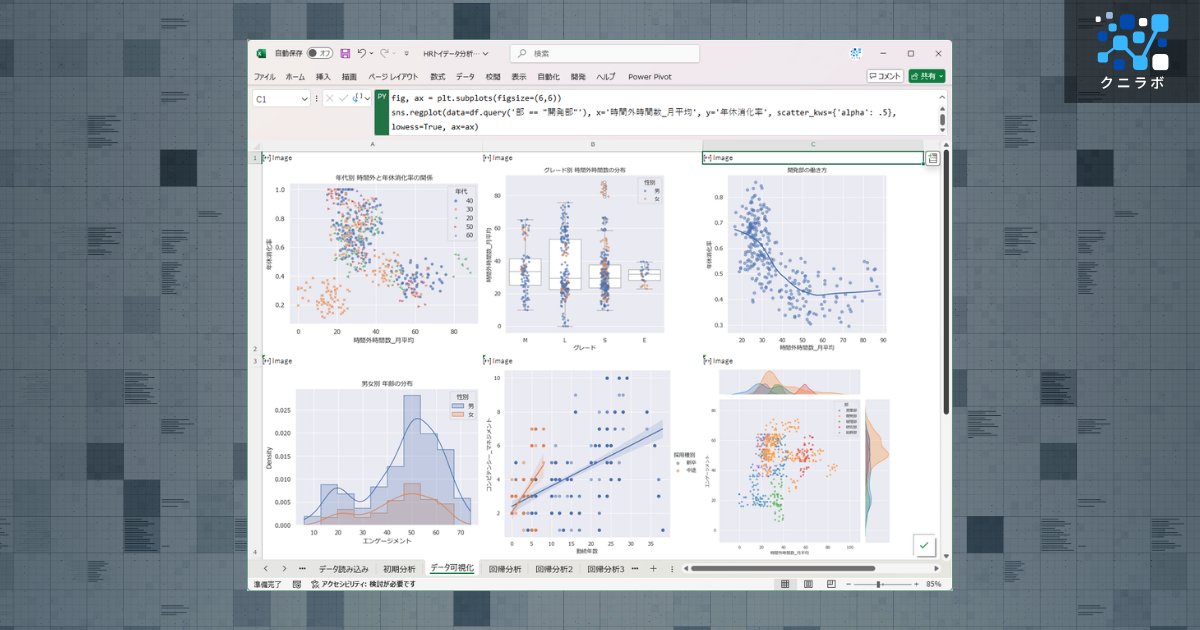Select the Save icon in quick access toolbar

click(344, 53)
